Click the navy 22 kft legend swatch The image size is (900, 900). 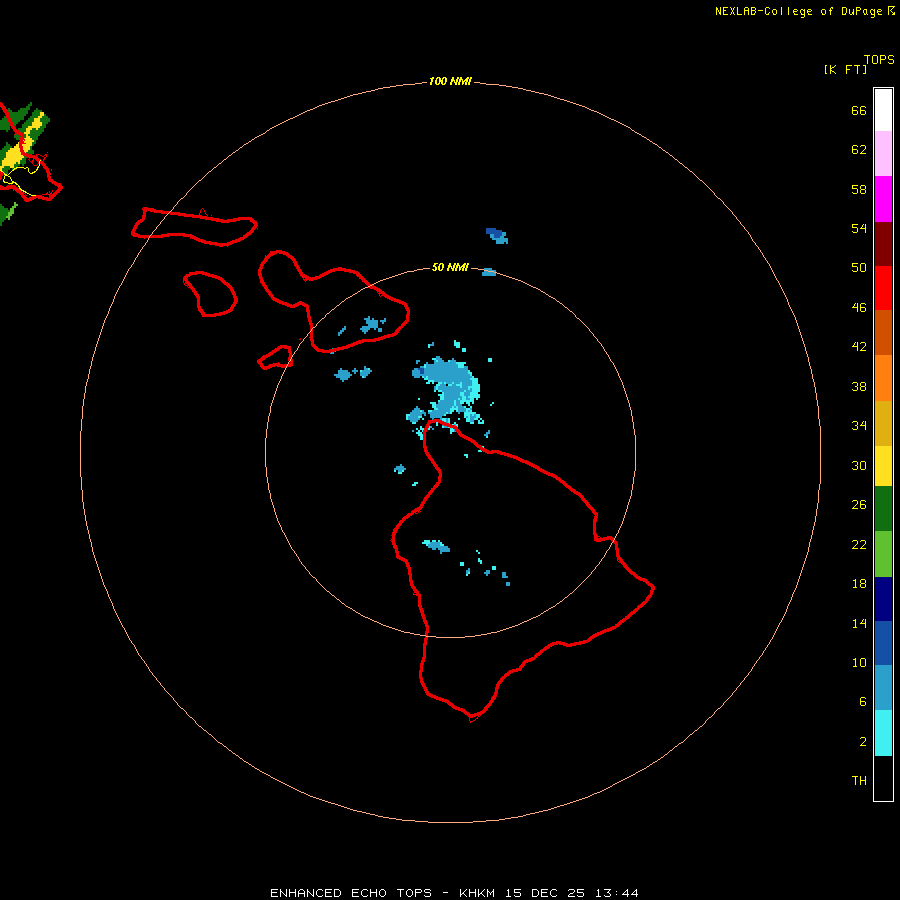click(x=883, y=599)
